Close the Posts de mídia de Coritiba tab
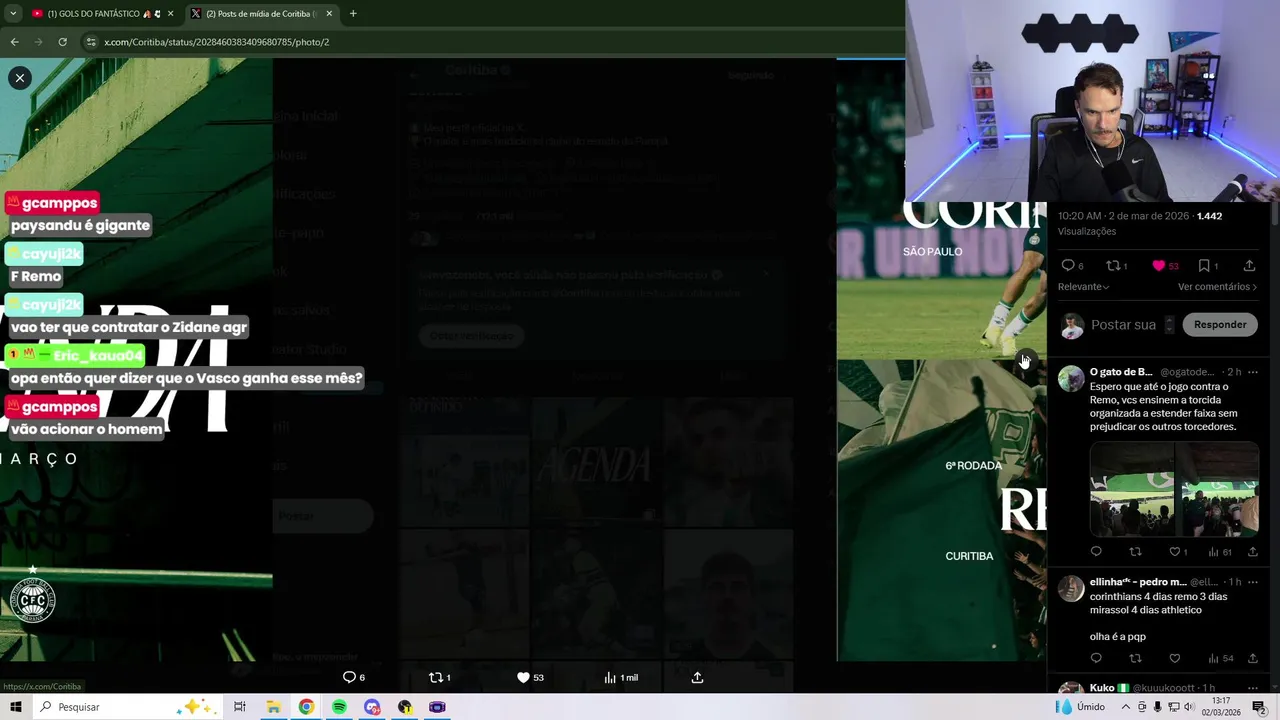Viewport: 1280px width, 720px height. (329, 14)
